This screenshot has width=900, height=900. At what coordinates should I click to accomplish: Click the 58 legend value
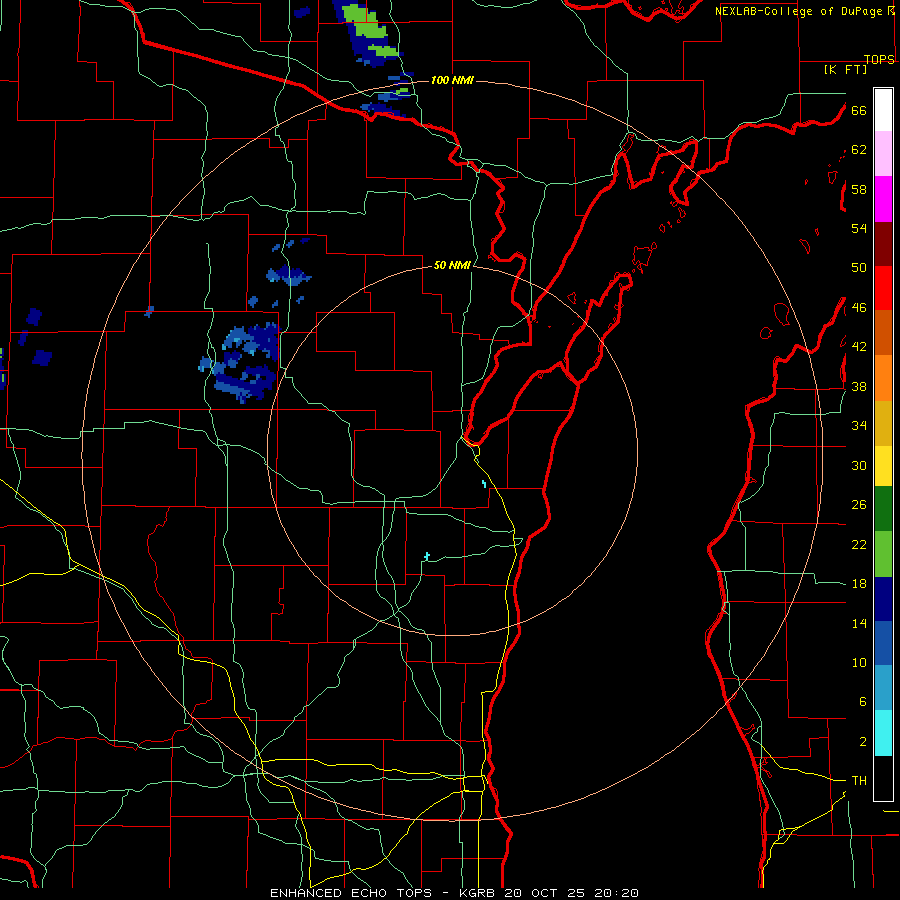pos(859,189)
